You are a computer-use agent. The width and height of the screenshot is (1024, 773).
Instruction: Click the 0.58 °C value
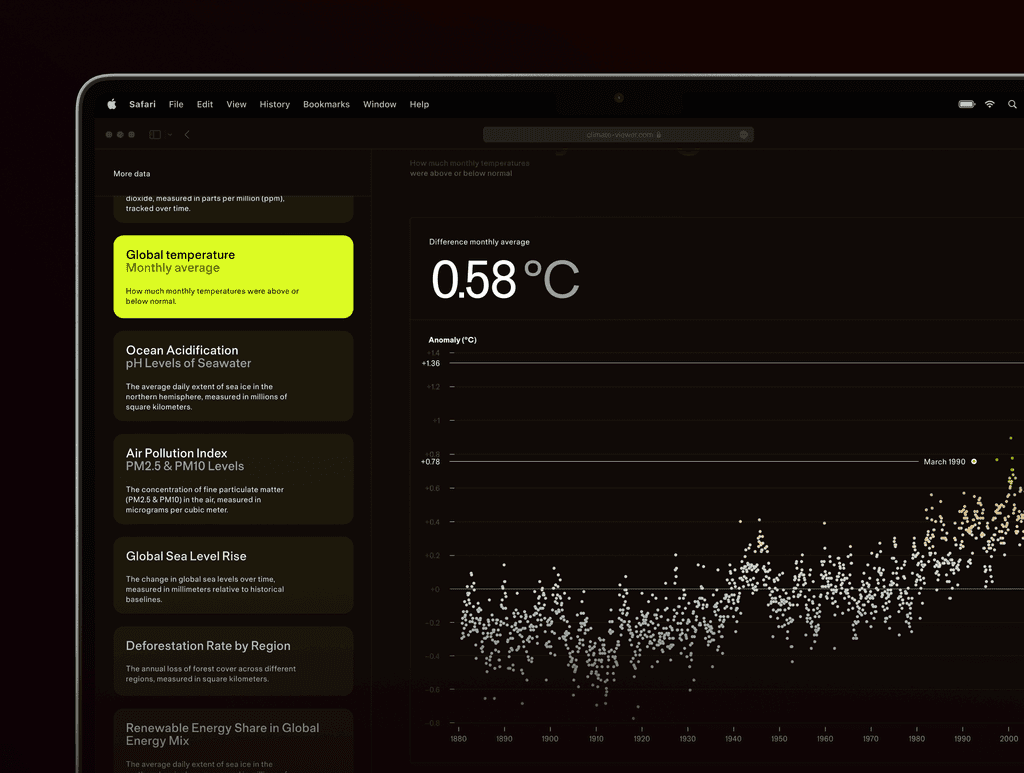pyautogui.click(x=505, y=279)
